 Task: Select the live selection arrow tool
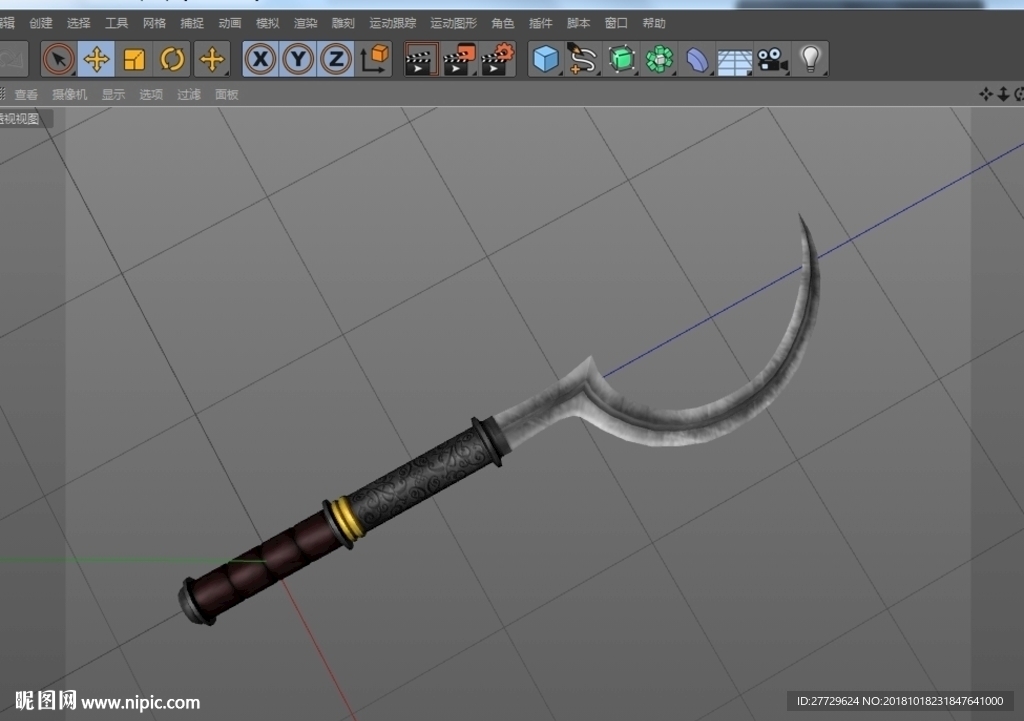point(59,59)
